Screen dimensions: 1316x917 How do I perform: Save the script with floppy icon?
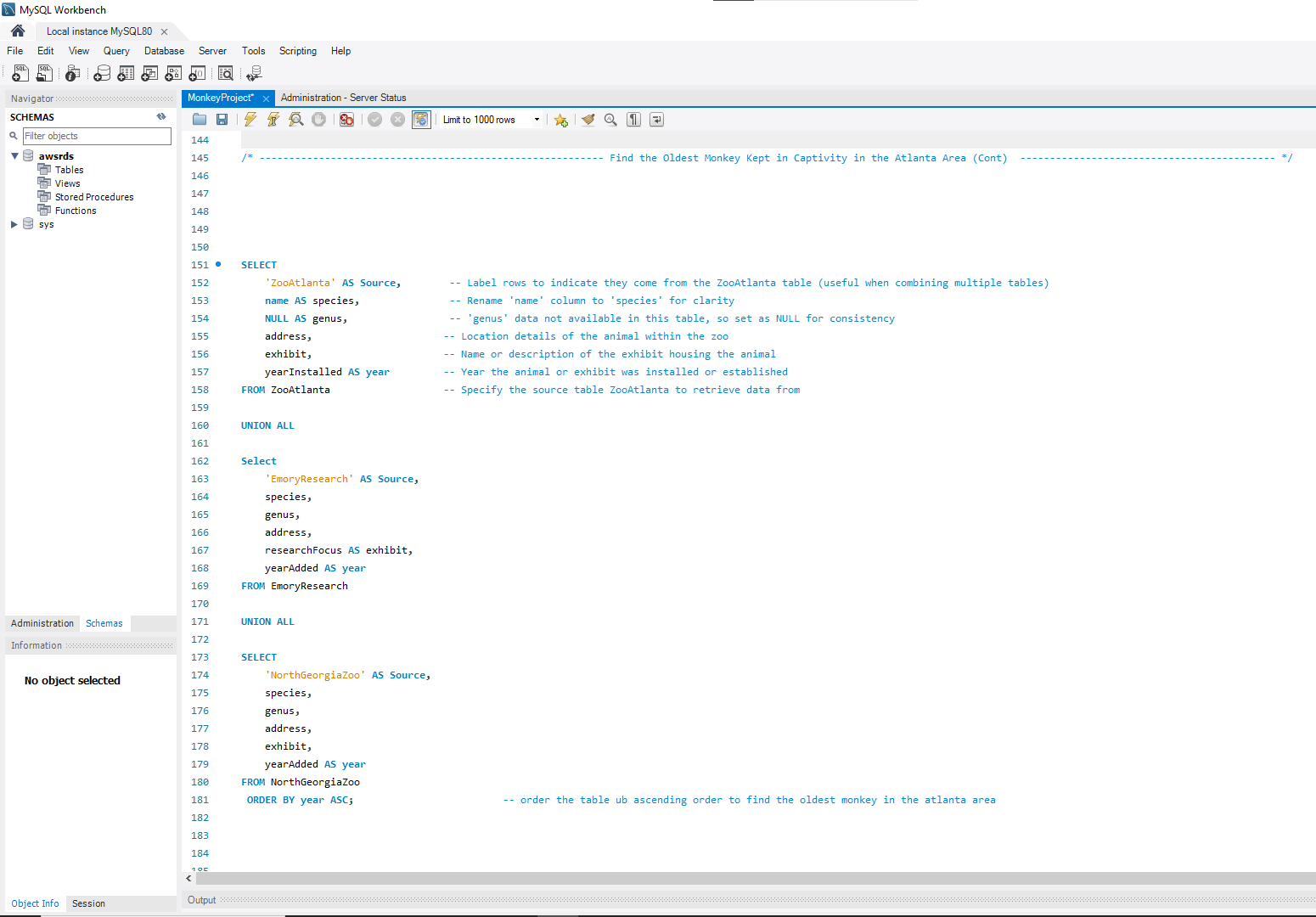pyautogui.click(x=222, y=120)
